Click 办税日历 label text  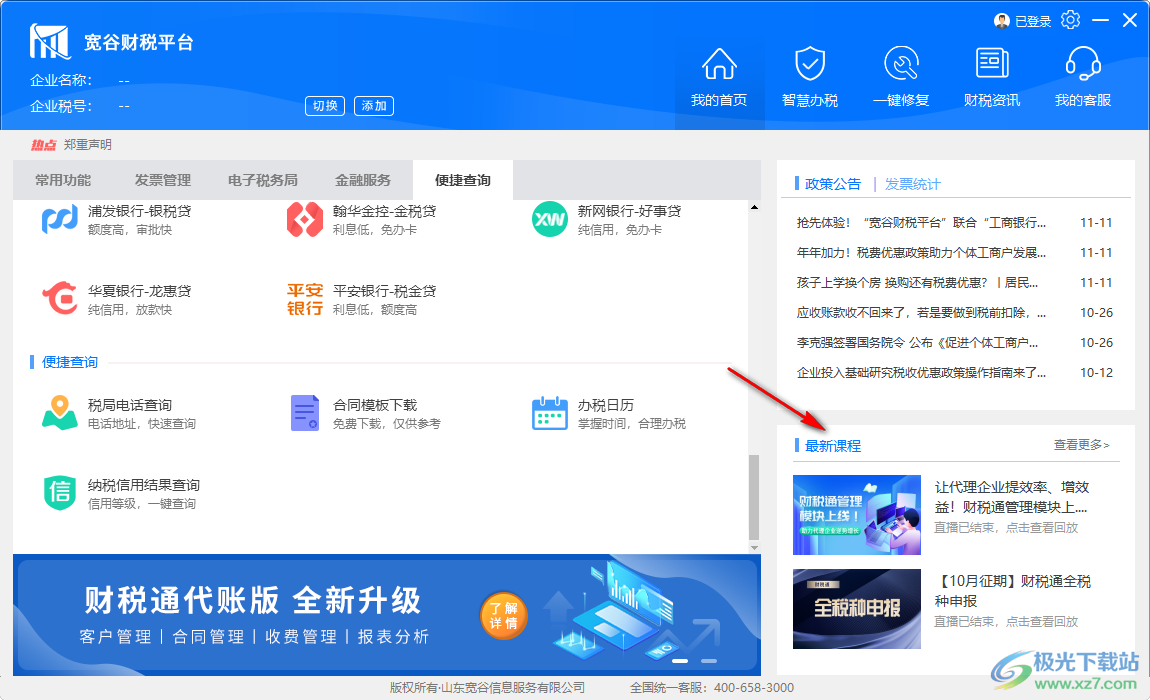coord(606,405)
